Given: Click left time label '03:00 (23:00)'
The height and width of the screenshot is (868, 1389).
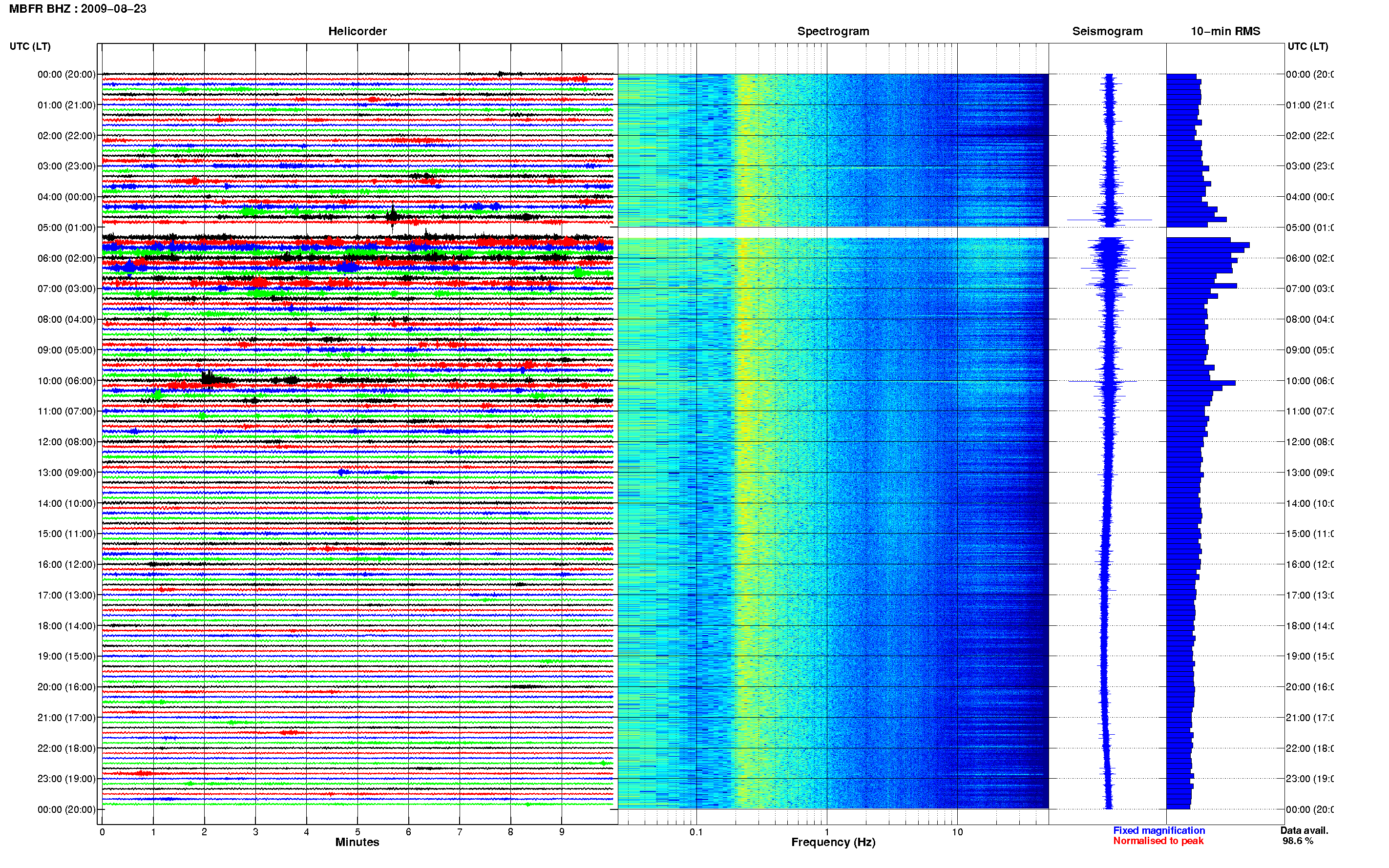Looking at the screenshot, I should (x=66, y=166).
